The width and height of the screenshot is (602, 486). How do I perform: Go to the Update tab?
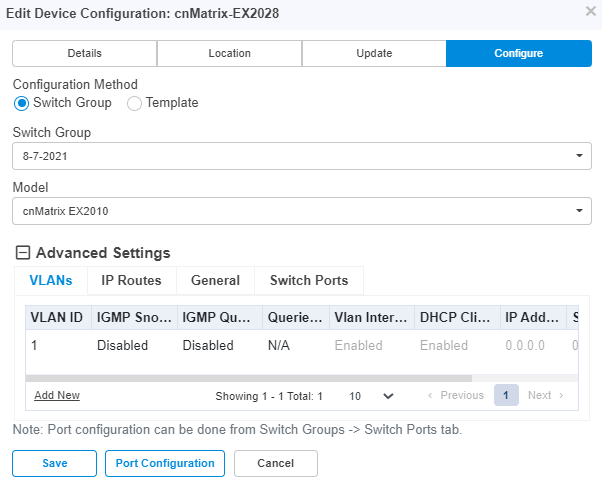374,53
